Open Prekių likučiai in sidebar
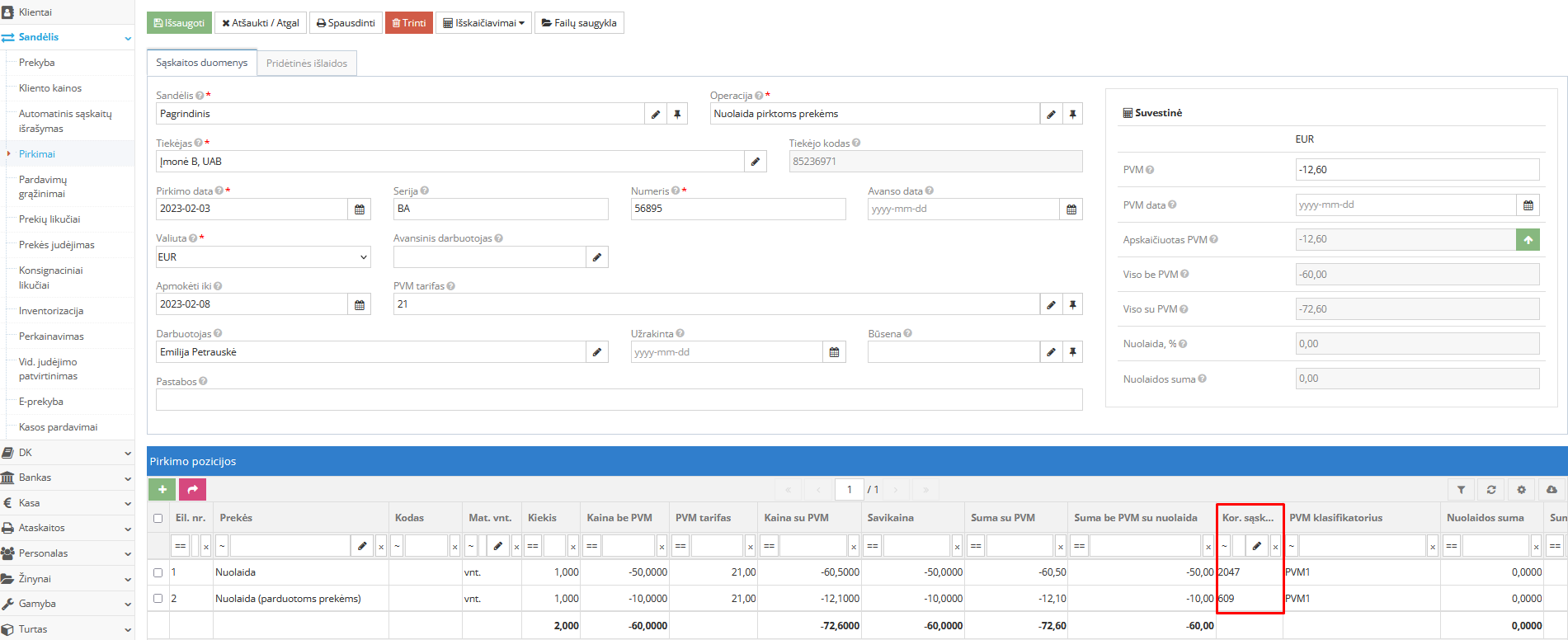 tap(49, 219)
